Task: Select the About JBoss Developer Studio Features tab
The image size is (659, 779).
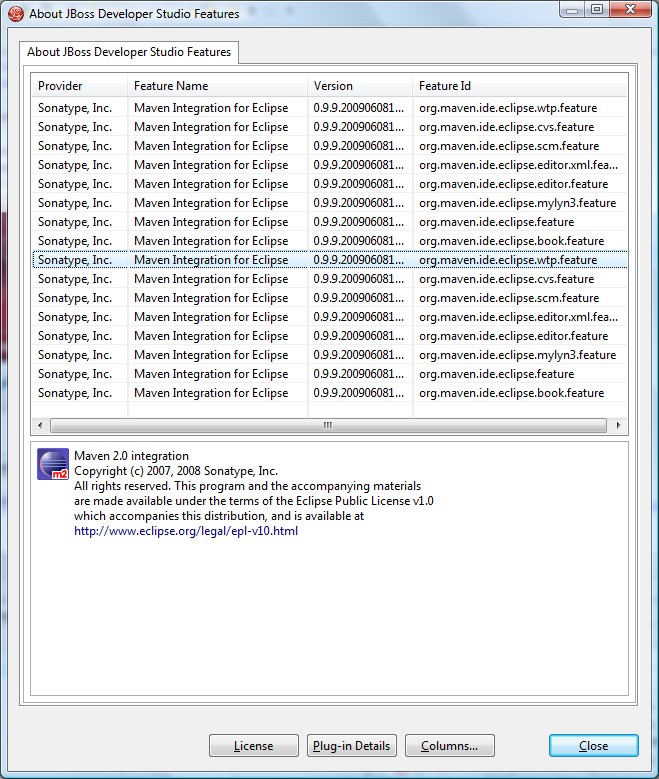Action: click(129, 52)
